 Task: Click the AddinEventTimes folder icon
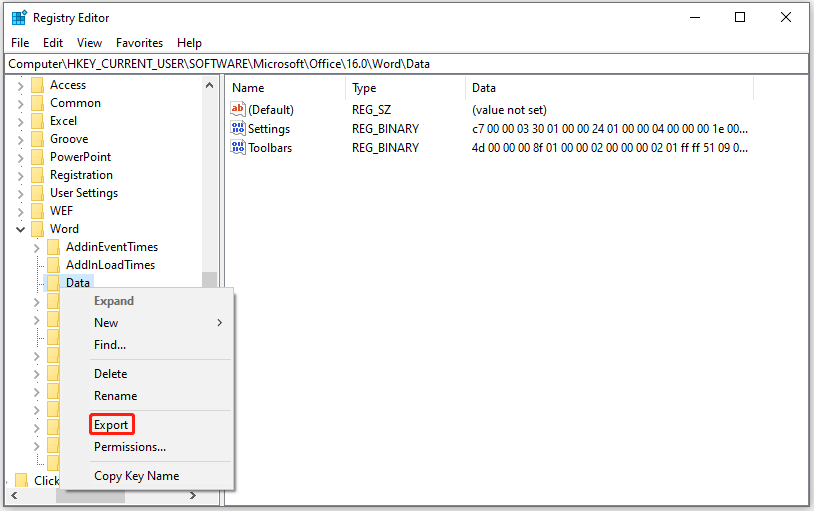(54, 247)
